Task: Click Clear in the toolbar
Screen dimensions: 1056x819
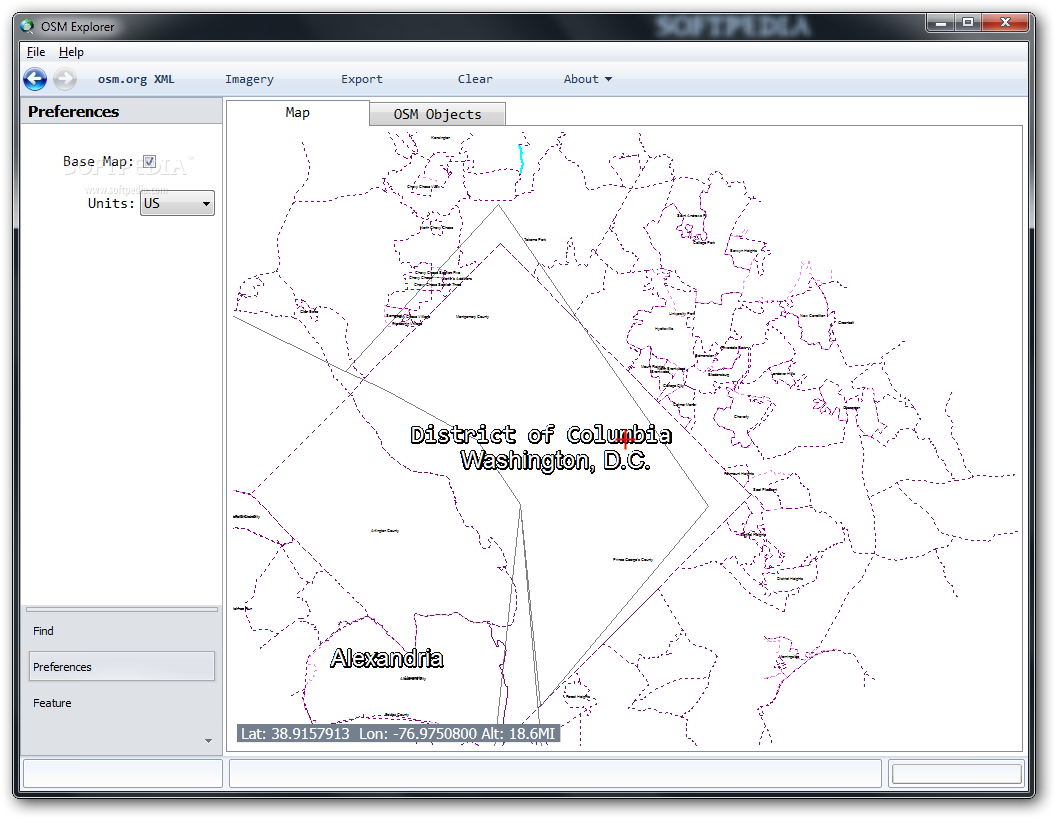Action: pyautogui.click(x=475, y=79)
